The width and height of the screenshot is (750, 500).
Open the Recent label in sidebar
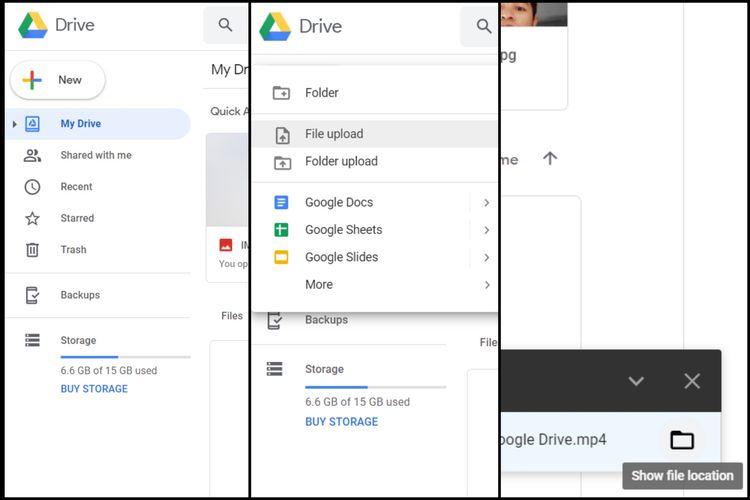pos(76,187)
